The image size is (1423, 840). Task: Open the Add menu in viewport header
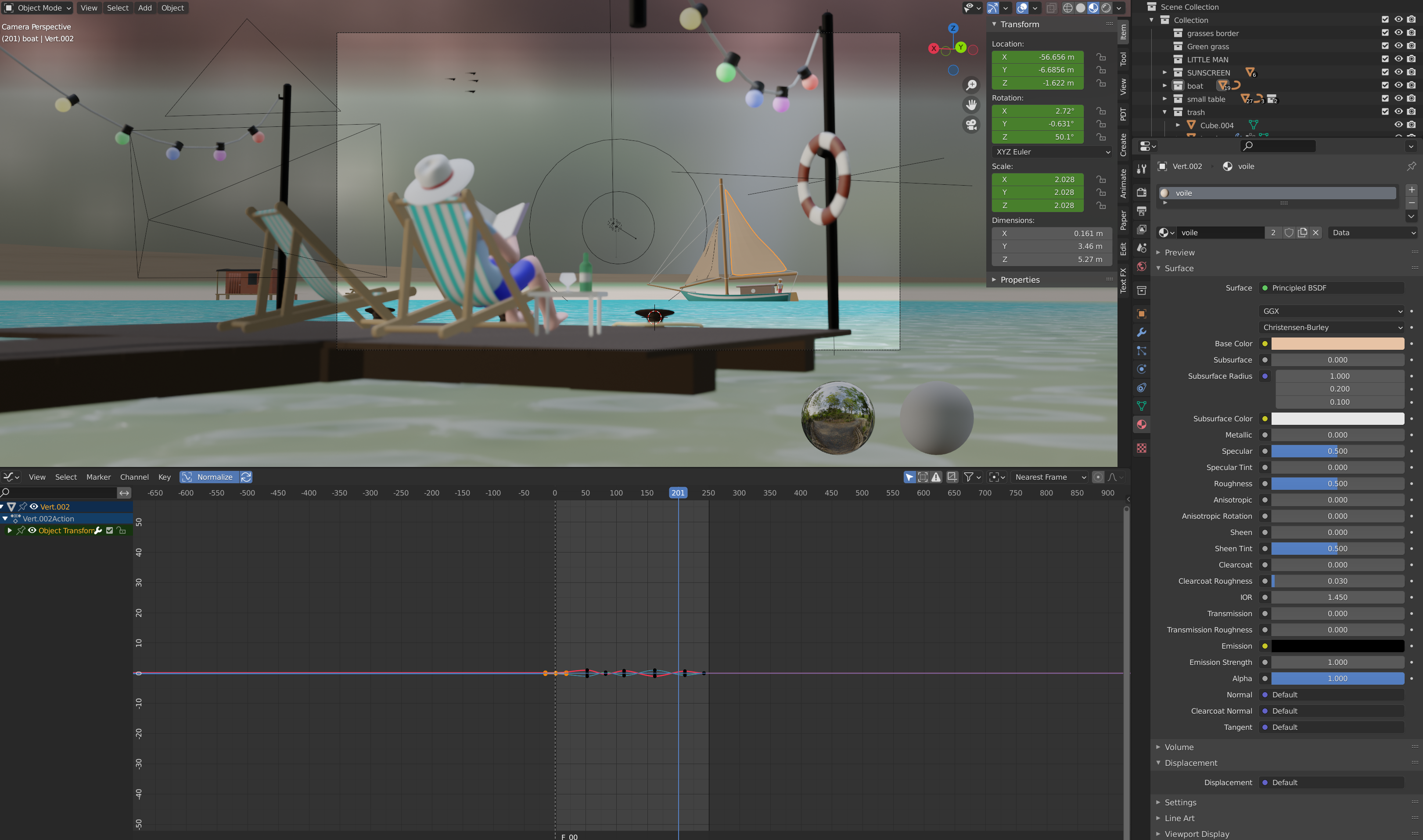[x=145, y=8]
